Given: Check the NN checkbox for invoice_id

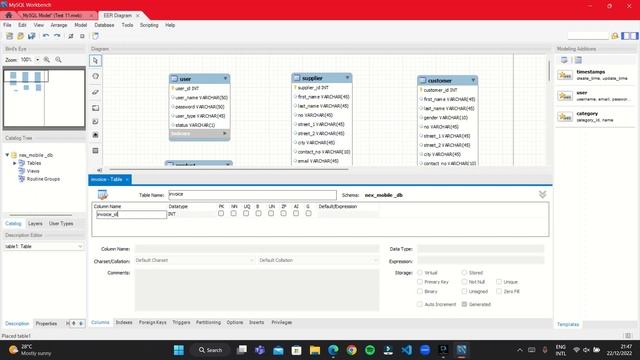Looking at the screenshot, I should (x=233, y=213).
